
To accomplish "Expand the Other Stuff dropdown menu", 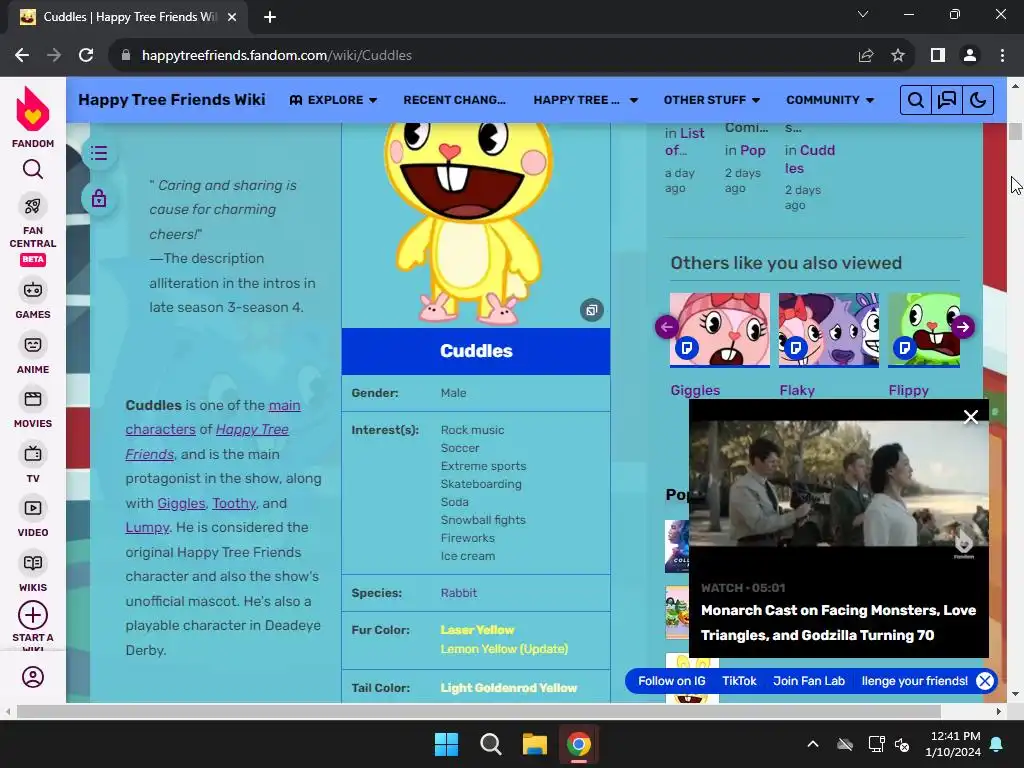I will click(x=712, y=100).
